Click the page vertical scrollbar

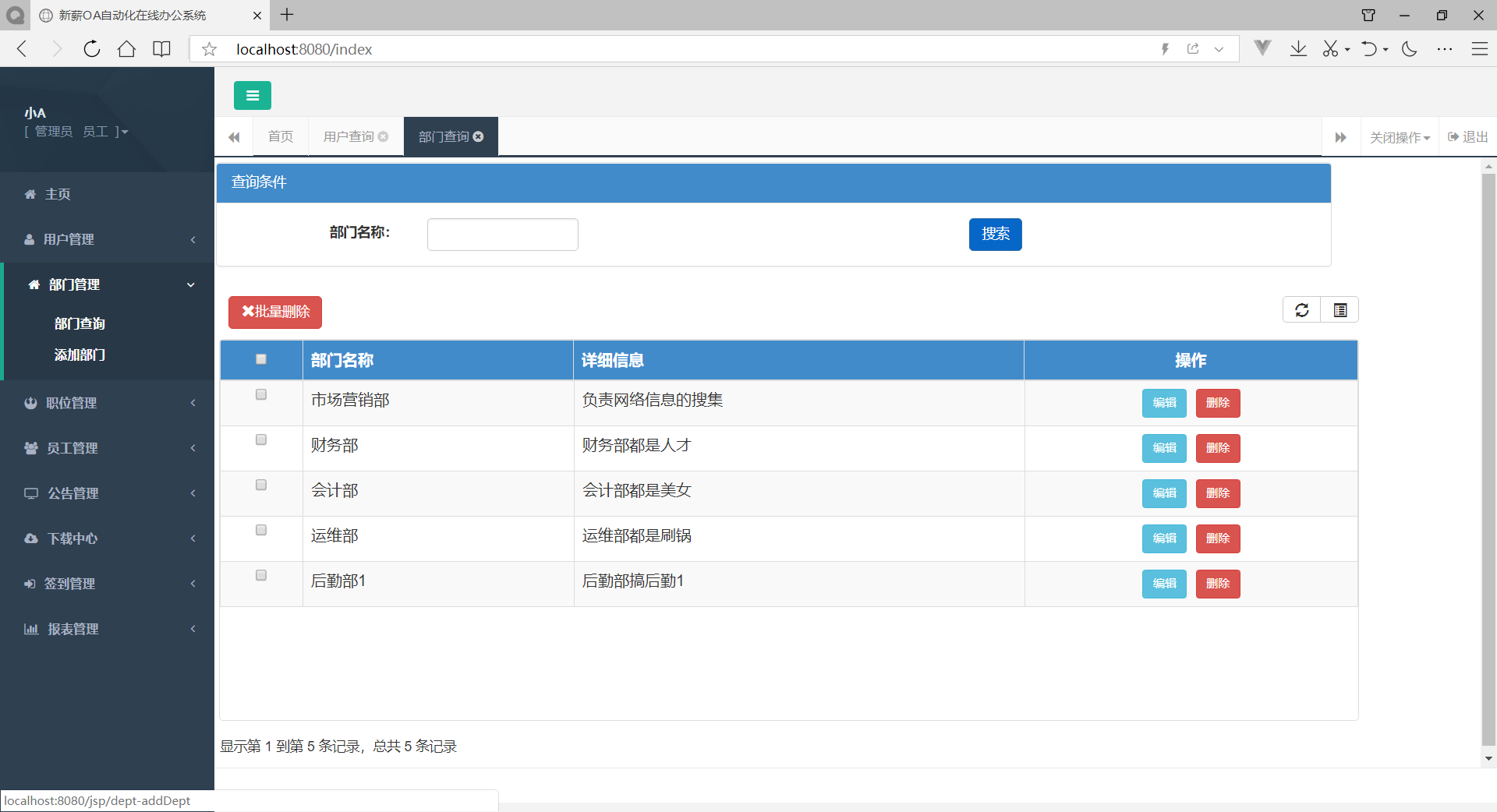tap(1488, 460)
